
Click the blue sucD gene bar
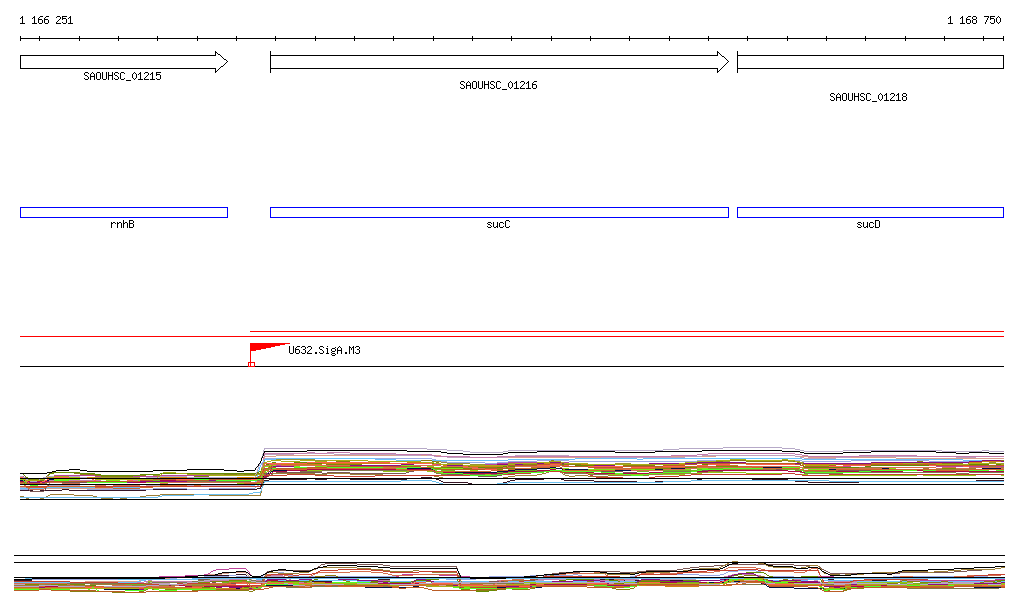point(869,212)
